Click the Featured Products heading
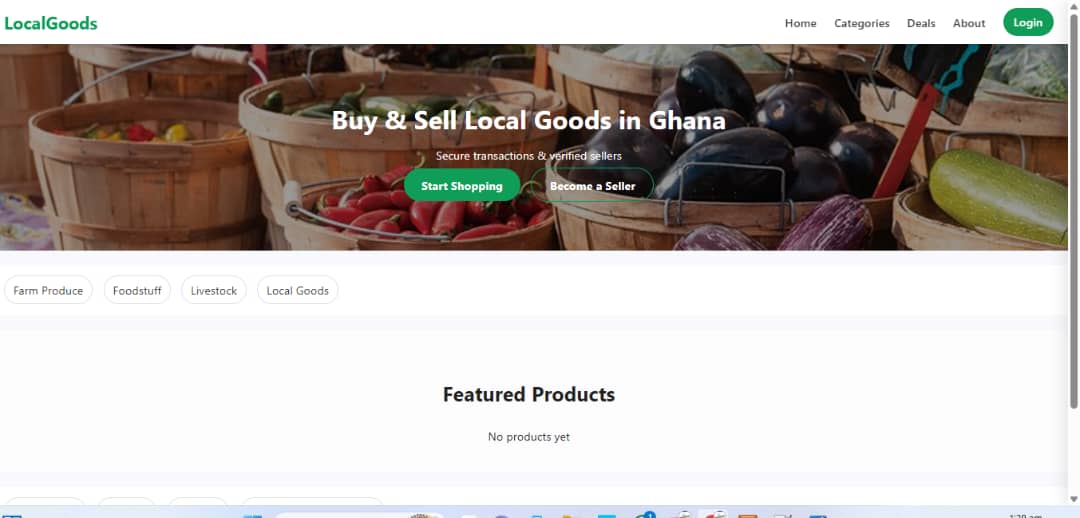 528,394
